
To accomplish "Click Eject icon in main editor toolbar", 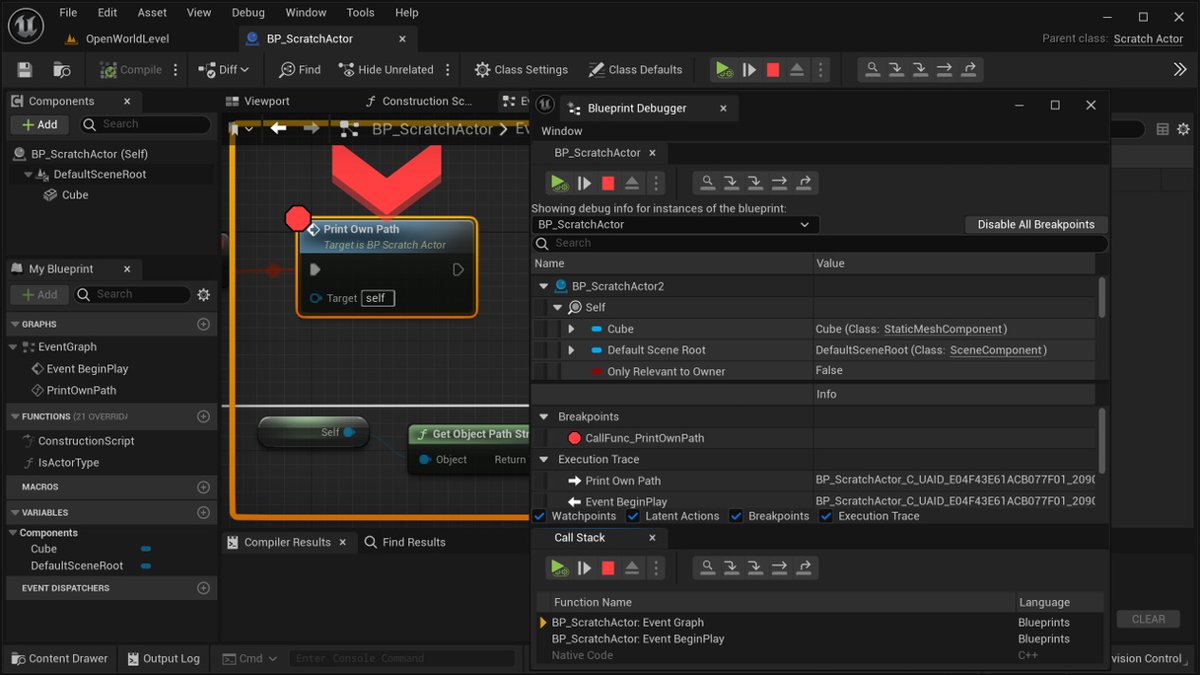I will point(797,70).
